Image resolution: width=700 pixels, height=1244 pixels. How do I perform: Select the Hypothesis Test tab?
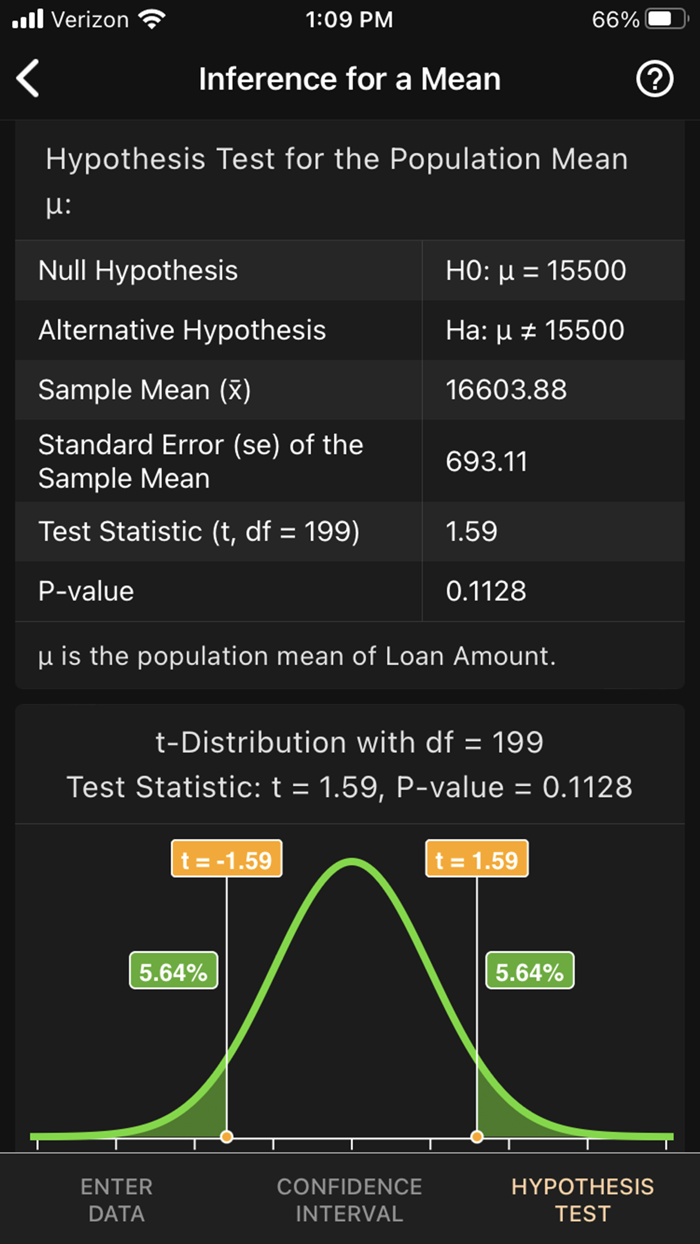582,1199
